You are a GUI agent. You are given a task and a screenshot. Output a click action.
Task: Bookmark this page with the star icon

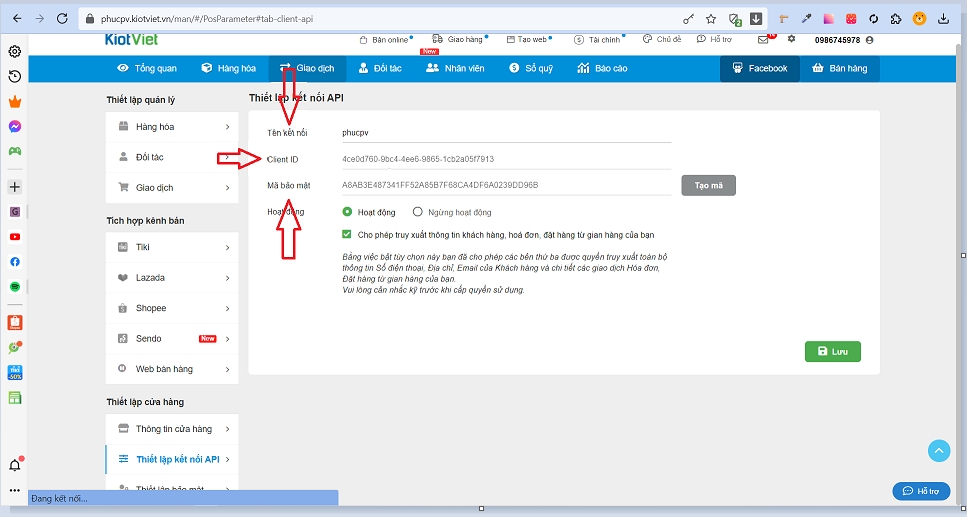coord(711,19)
